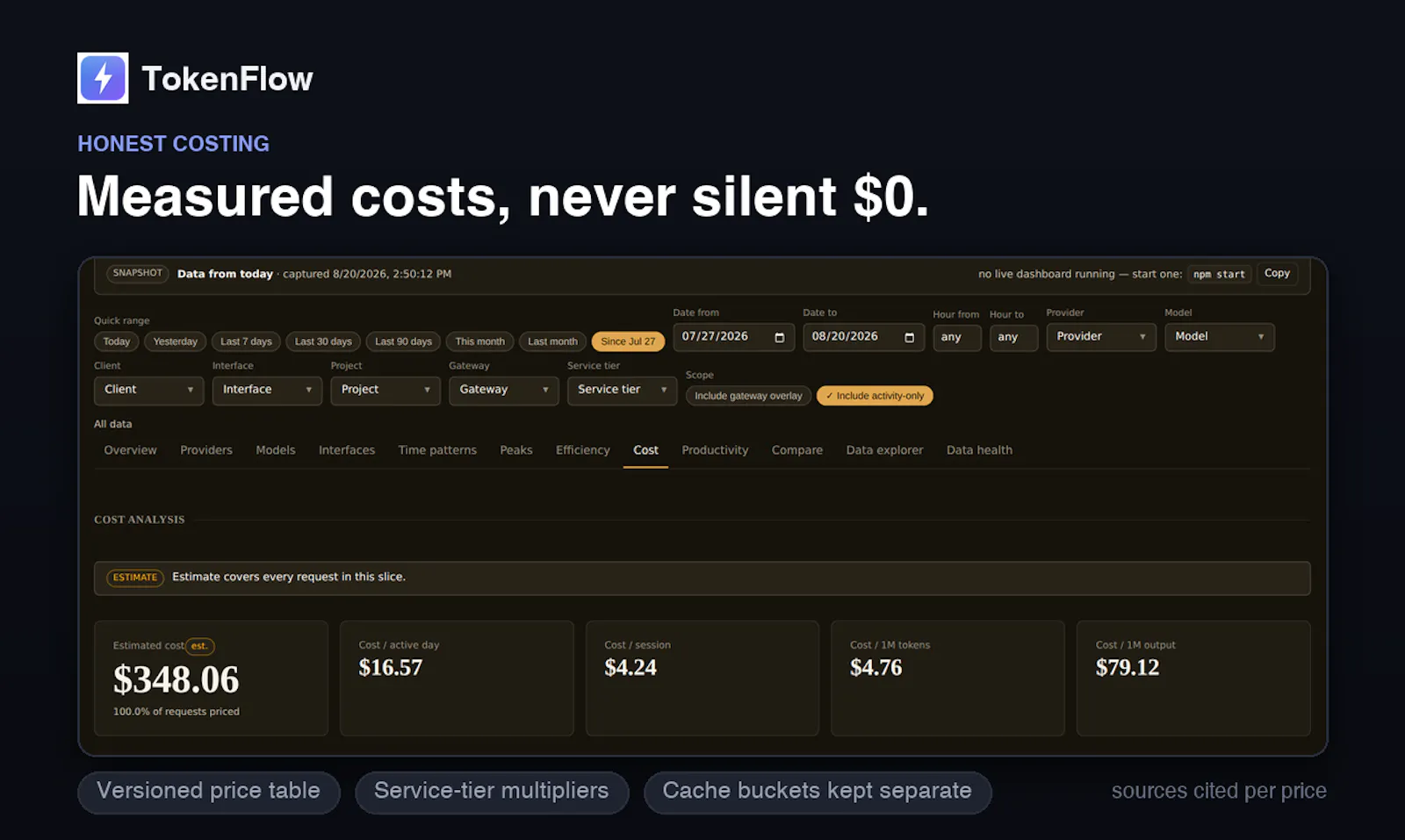Select the Yesterday quick range

pyautogui.click(x=175, y=341)
